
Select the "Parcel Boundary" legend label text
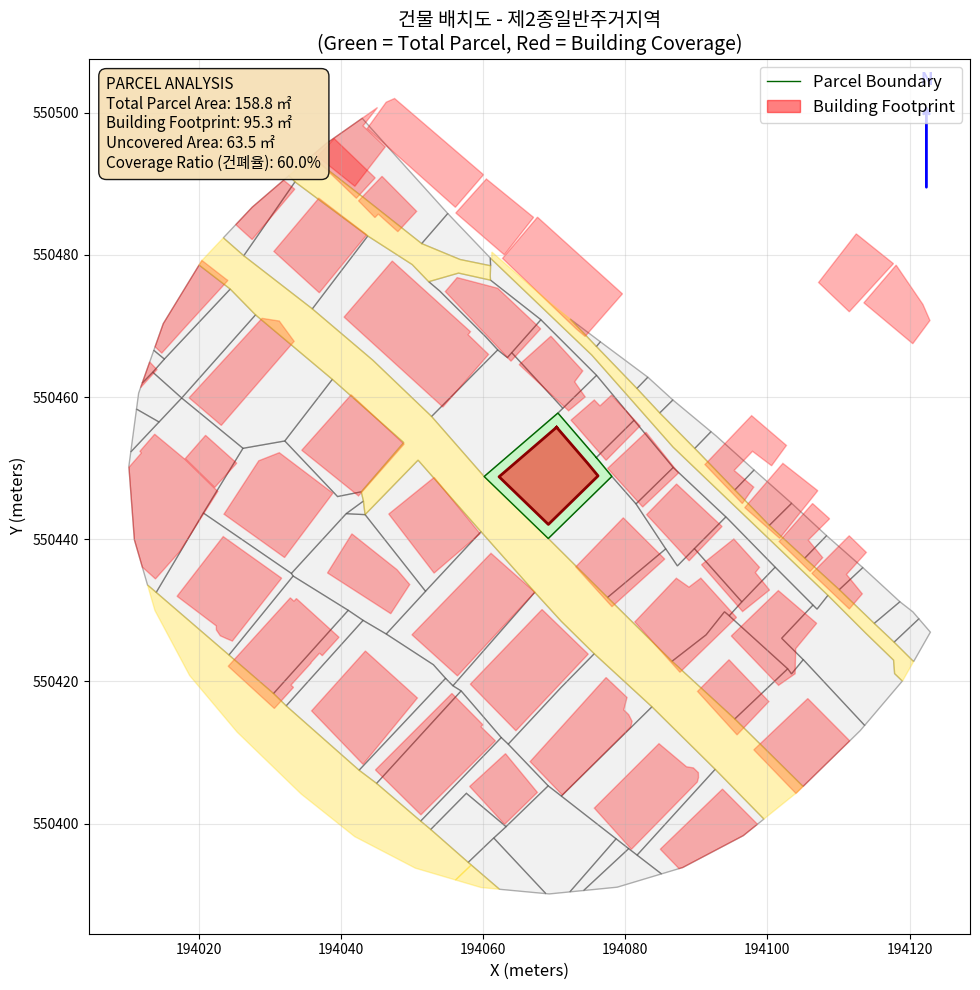(877, 82)
